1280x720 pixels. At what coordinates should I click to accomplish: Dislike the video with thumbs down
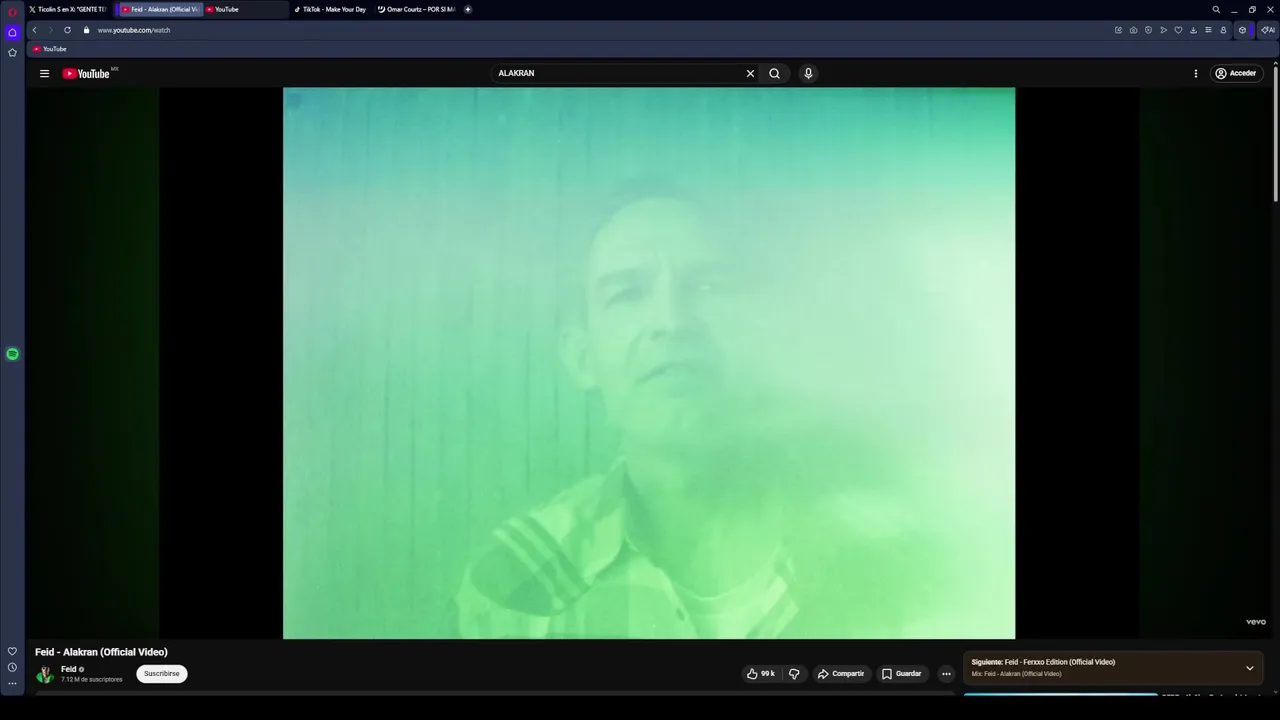(794, 674)
